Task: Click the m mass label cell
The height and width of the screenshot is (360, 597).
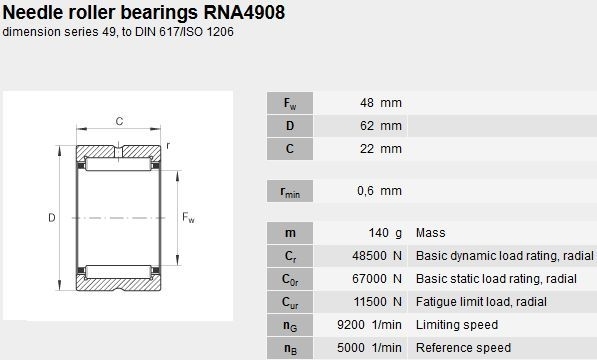Action: (290, 233)
